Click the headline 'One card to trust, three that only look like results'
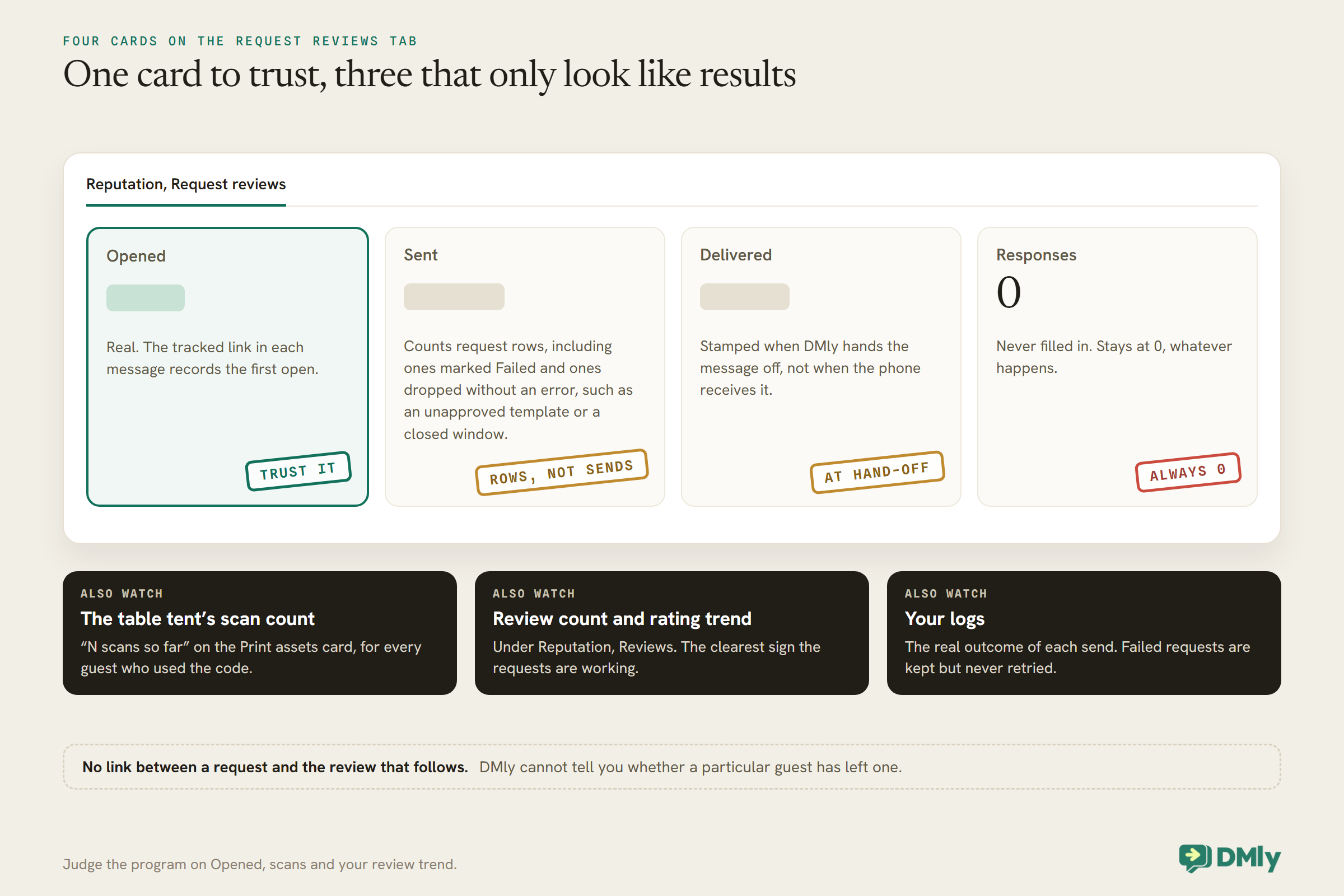The width and height of the screenshot is (1344, 896). (429, 75)
